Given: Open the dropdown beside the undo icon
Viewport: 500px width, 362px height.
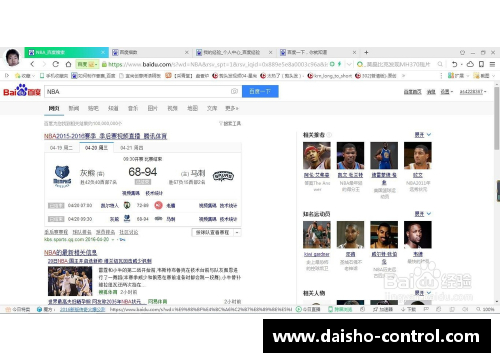Looking at the screenshot, I should (x=462, y=64).
